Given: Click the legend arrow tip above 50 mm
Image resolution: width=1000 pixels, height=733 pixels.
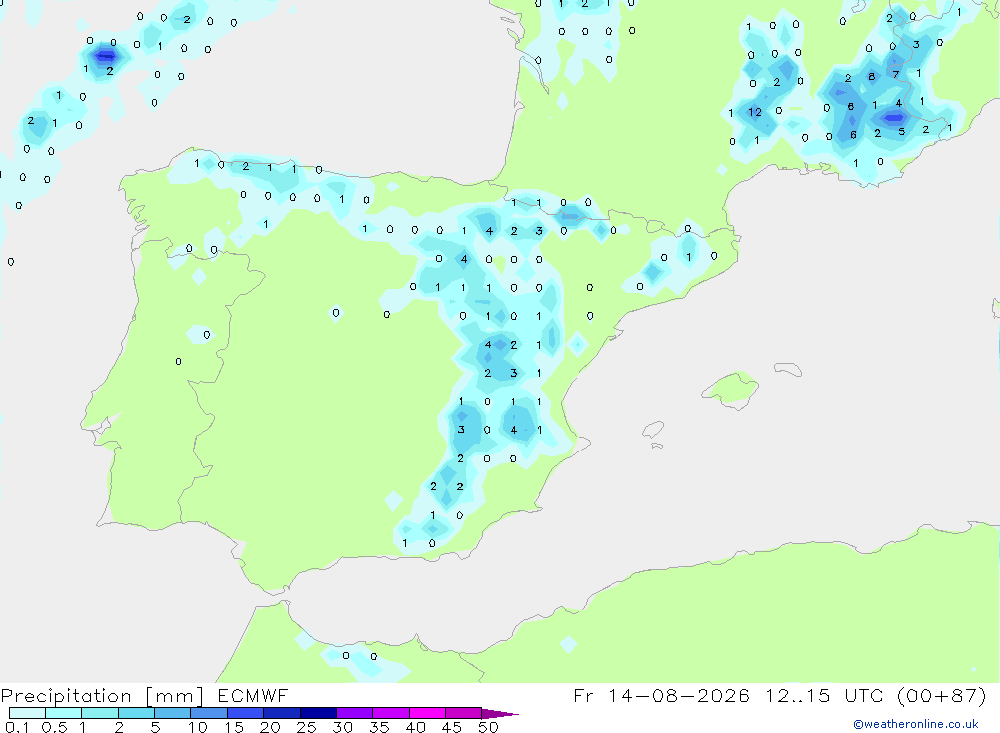Looking at the screenshot, I should coord(501,713).
